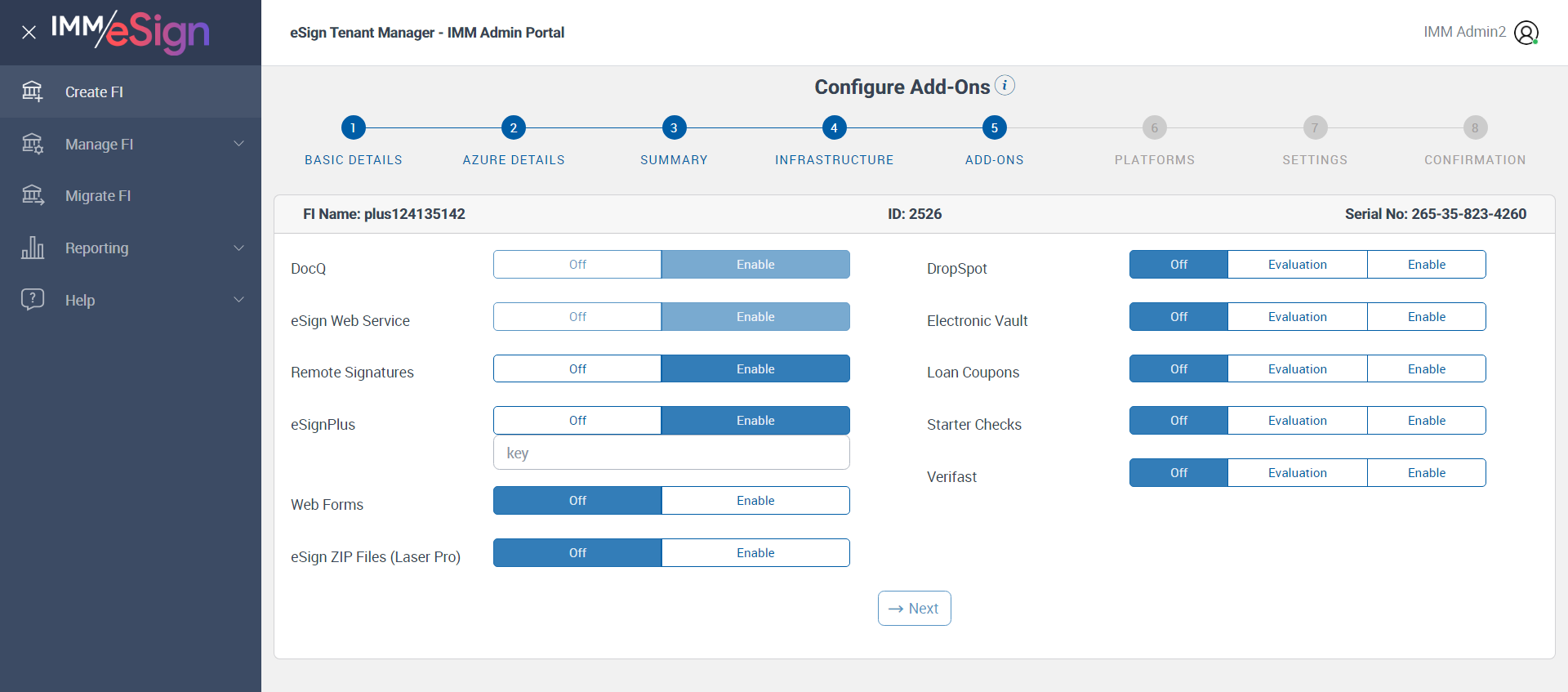
Task: Click the Help question mark icon
Action: point(33,300)
